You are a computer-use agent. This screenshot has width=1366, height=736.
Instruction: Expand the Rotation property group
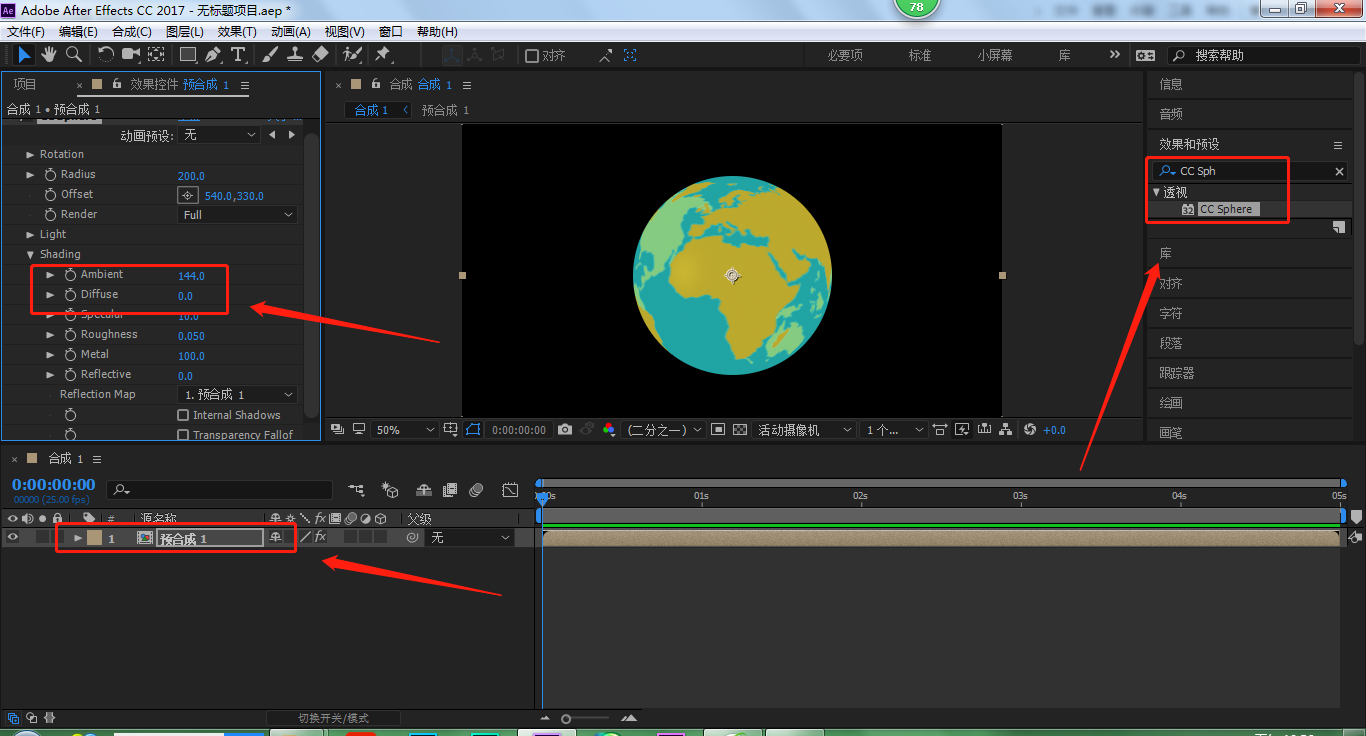[30, 155]
